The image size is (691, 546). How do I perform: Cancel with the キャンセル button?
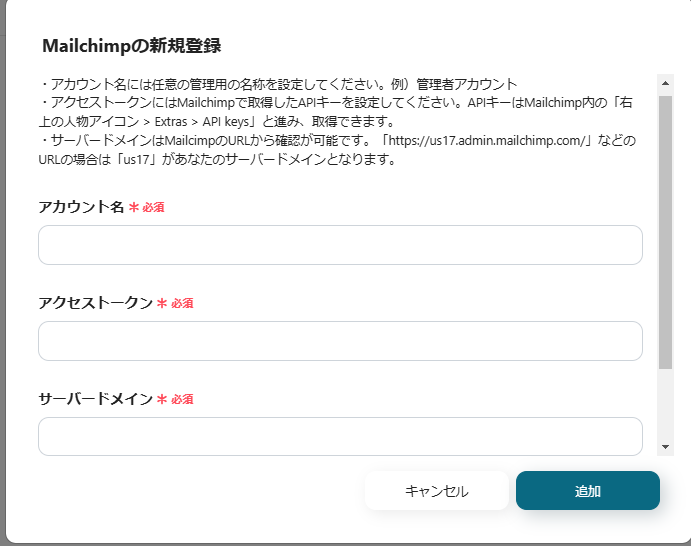point(437,491)
